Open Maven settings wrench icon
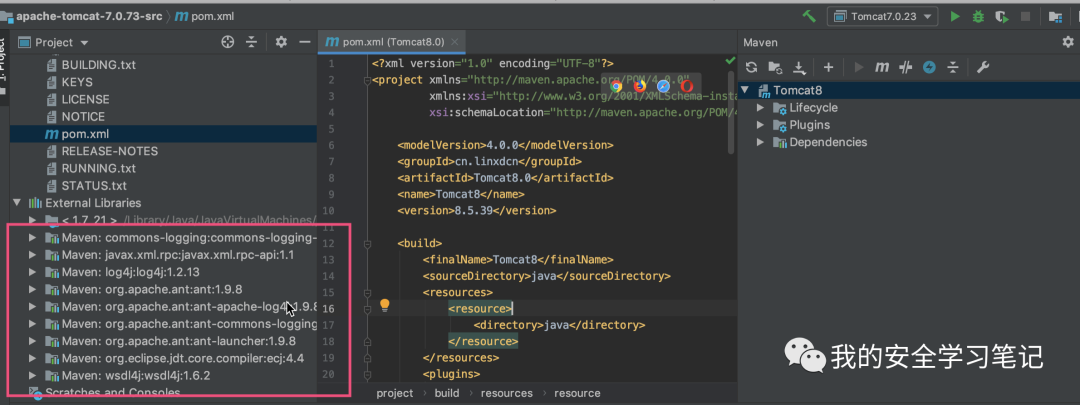The height and width of the screenshot is (405, 1080). tap(983, 67)
